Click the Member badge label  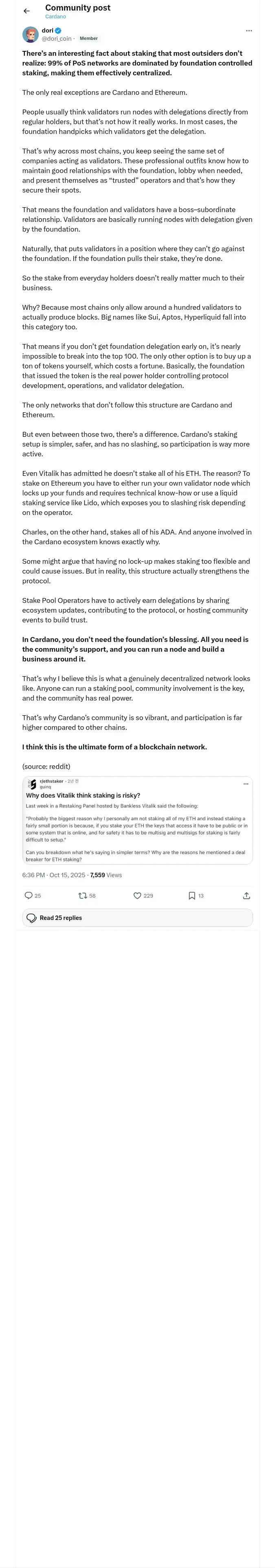[88, 38]
